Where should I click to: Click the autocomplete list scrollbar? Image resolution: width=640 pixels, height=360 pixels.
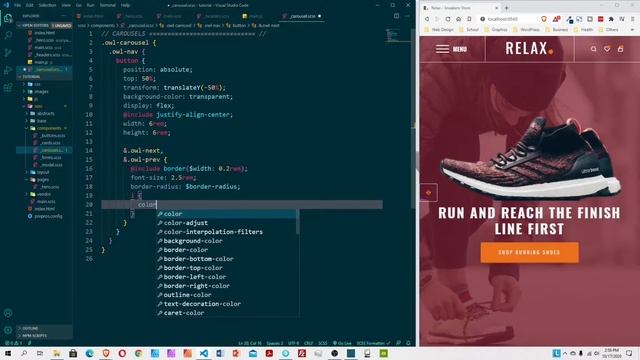(x=298, y=222)
